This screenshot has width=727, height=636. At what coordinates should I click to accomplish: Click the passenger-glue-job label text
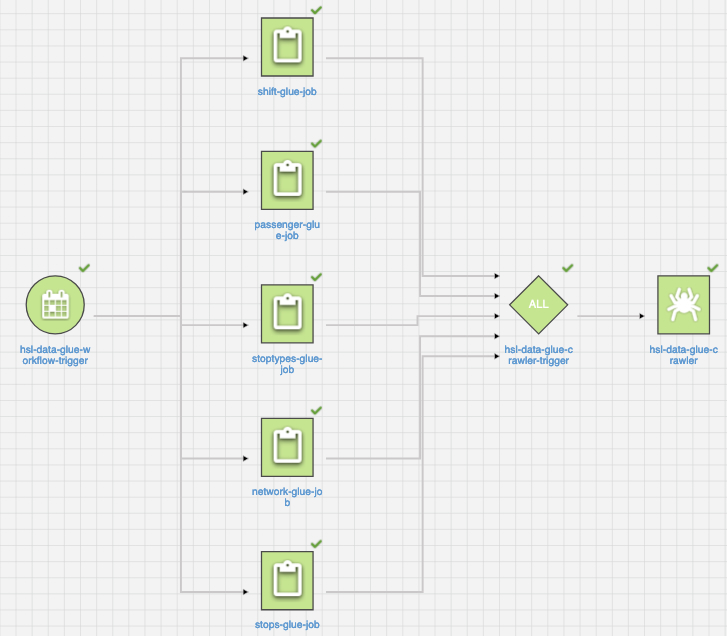coord(287,230)
